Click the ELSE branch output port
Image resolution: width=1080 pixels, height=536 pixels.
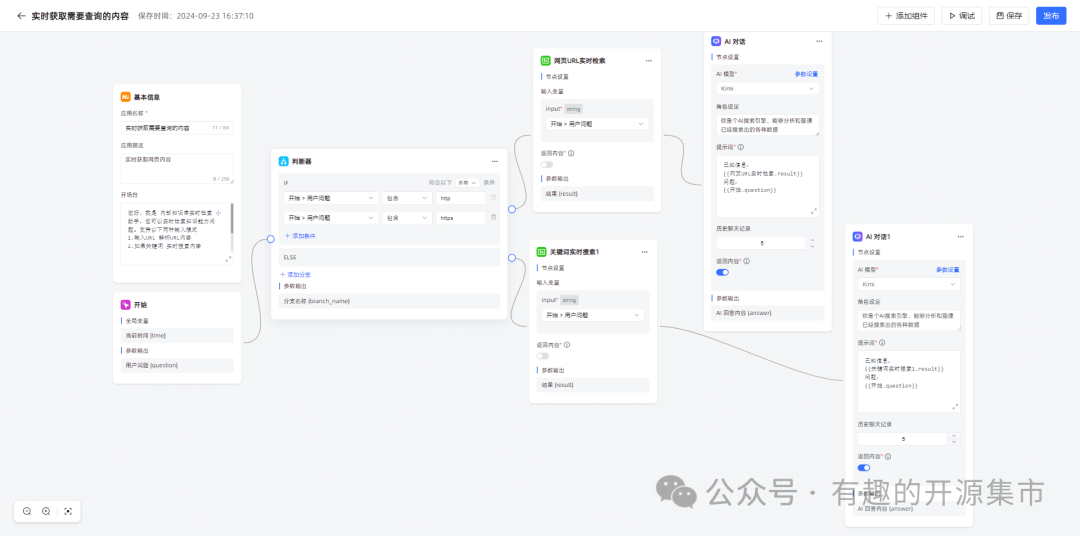pos(512,258)
